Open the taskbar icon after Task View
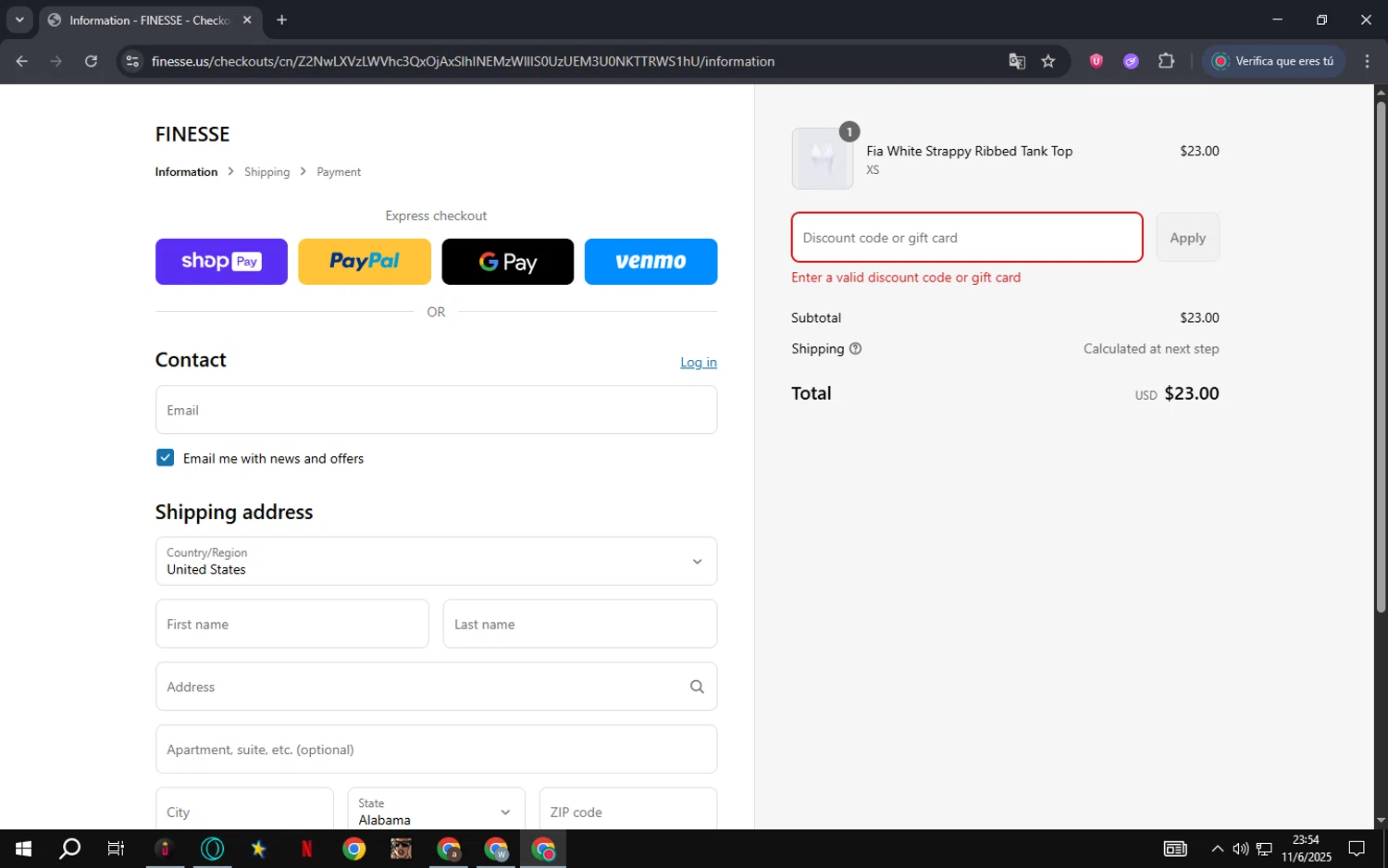Image resolution: width=1388 pixels, height=868 pixels. point(165,849)
